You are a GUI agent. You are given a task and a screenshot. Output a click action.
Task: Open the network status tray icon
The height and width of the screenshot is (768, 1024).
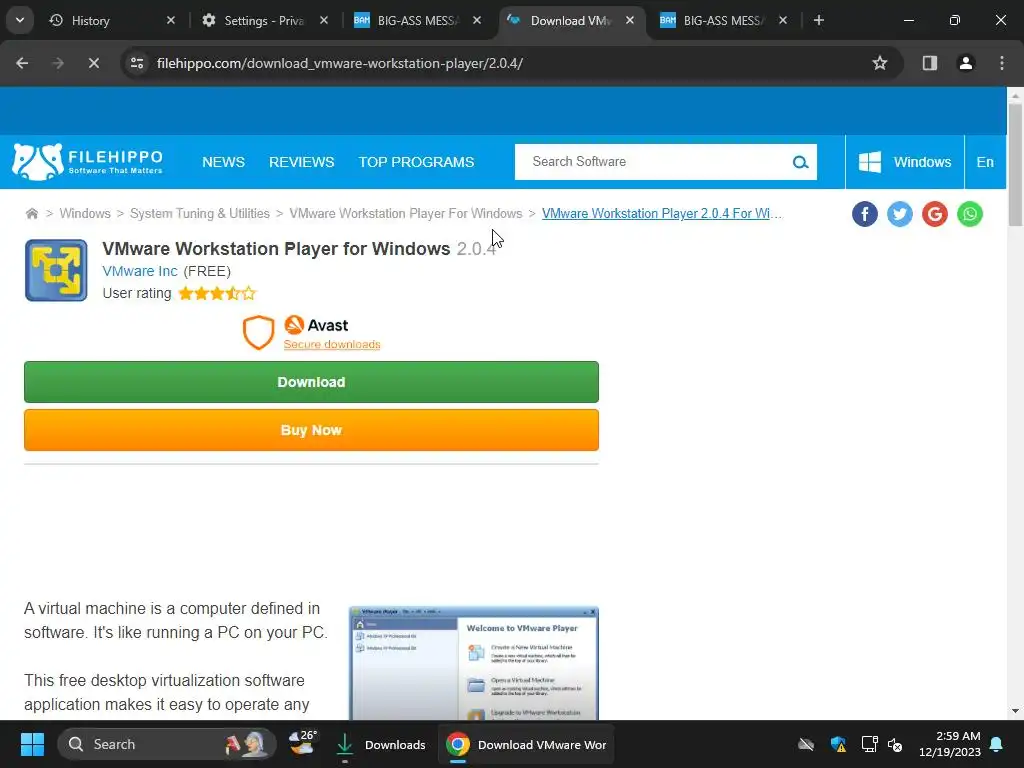pos(869,744)
